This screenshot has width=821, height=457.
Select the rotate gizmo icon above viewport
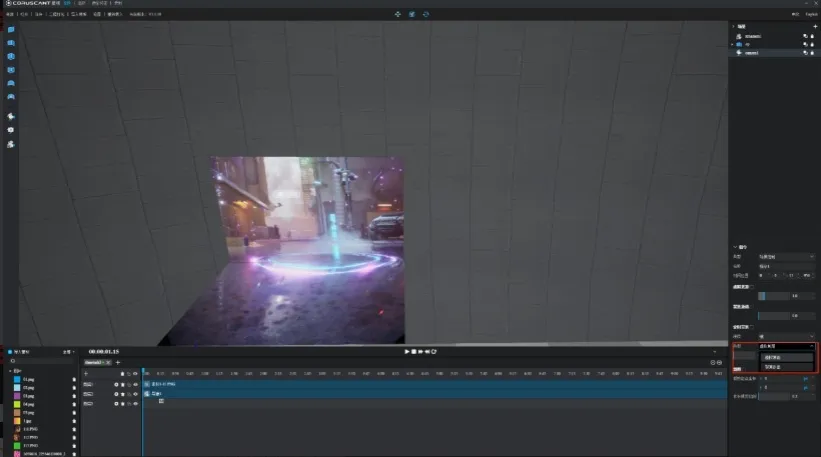[x=426, y=14]
